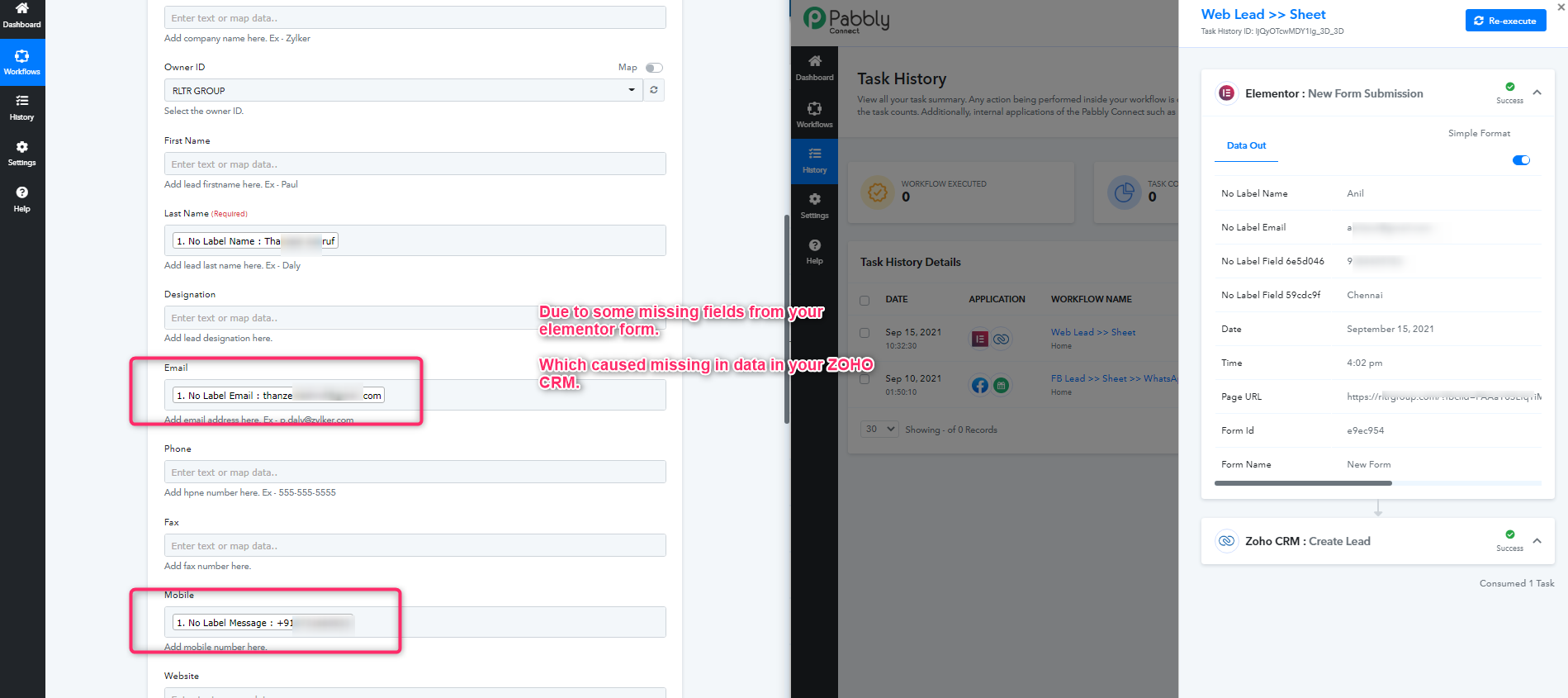1568x698 pixels.
Task: Click Home link under FB Lead workflow
Action: tap(1061, 392)
